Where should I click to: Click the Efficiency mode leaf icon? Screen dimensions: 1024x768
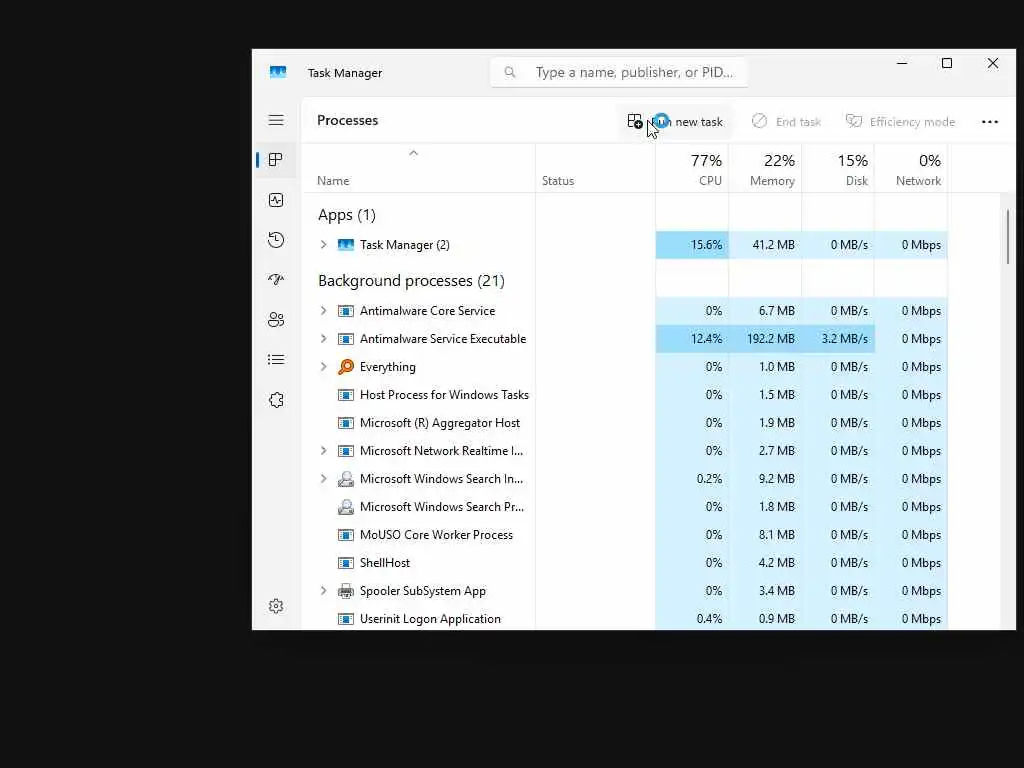(854, 121)
